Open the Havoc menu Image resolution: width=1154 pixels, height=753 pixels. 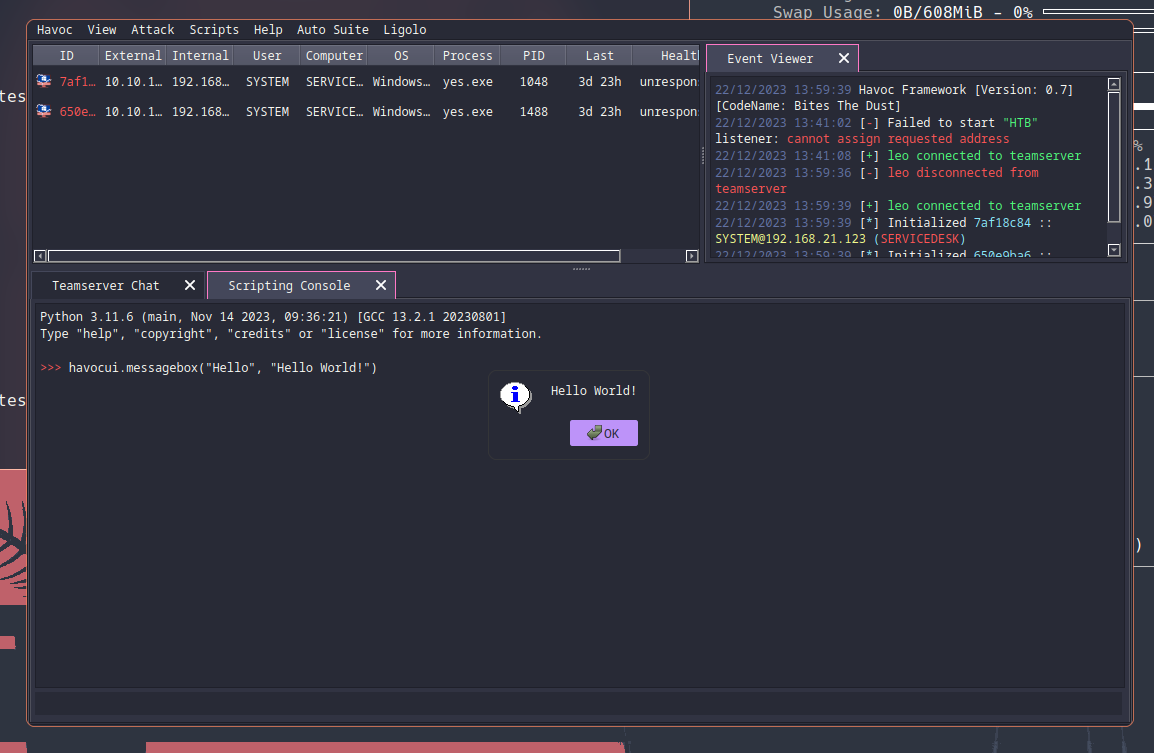(x=55, y=30)
